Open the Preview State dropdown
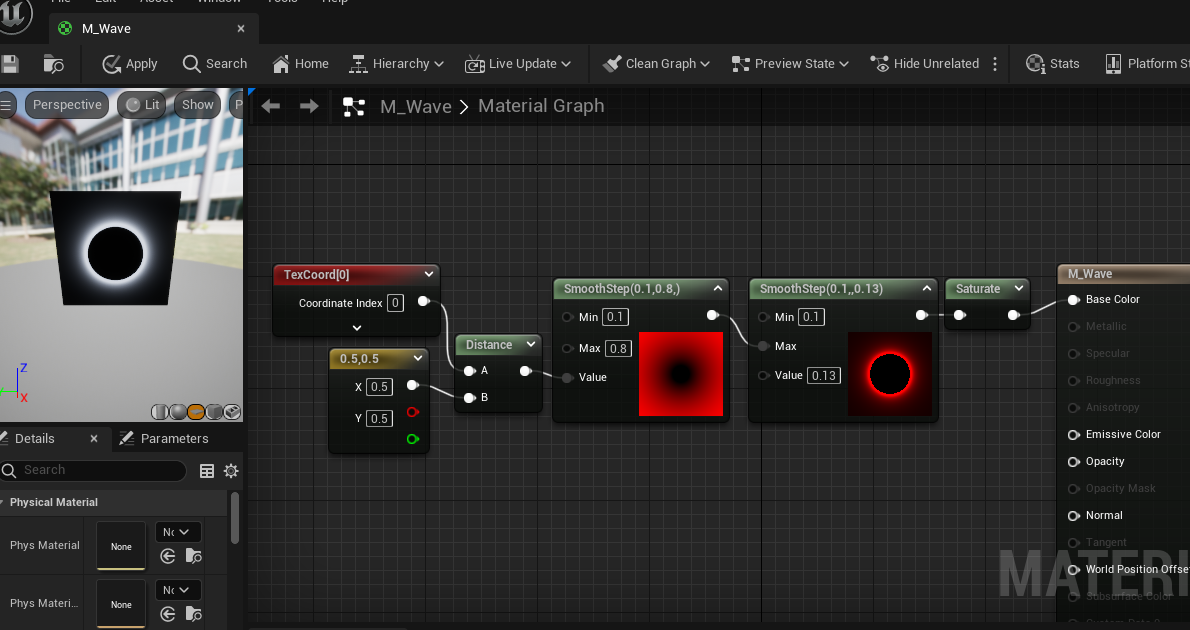1190x630 pixels. 789,64
